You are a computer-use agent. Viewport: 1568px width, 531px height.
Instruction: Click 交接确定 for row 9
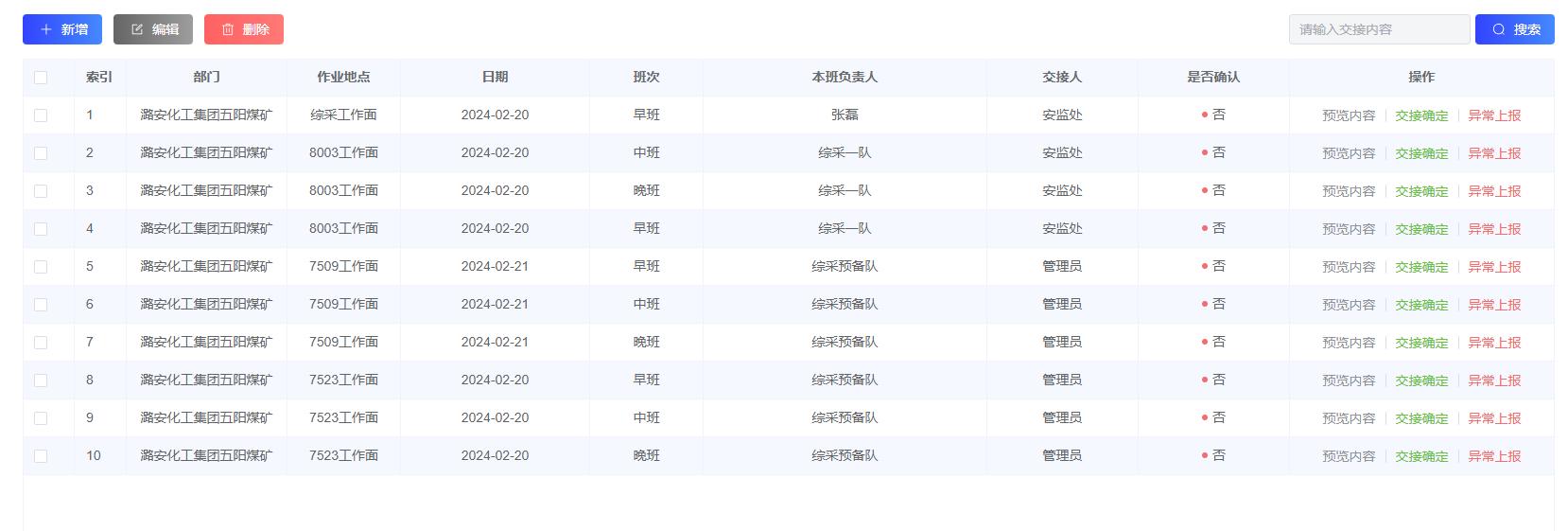[x=1421, y=418]
